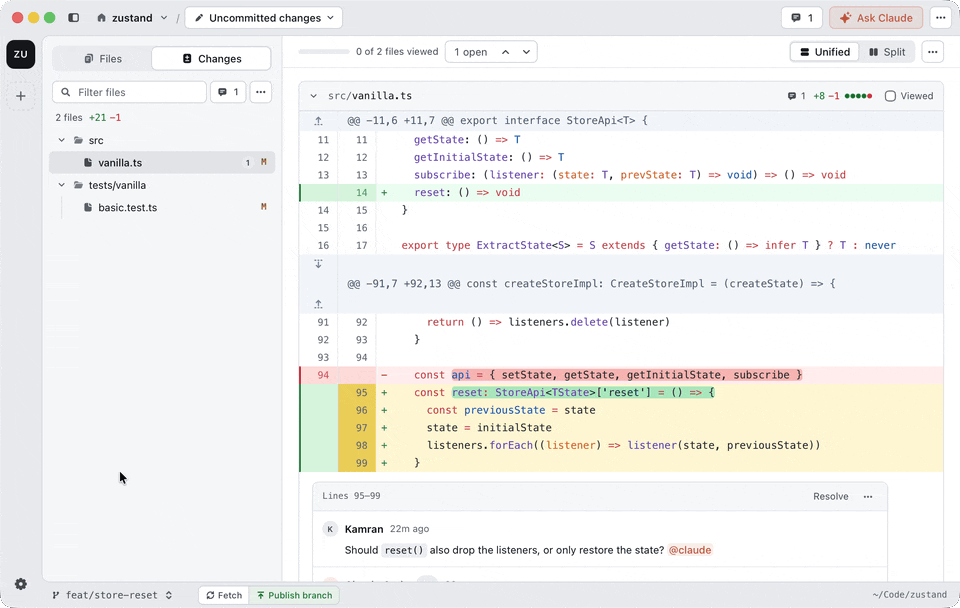The width and height of the screenshot is (960, 608).
Task: Click the files viewed progress bar
Action: tap(324, 52)
